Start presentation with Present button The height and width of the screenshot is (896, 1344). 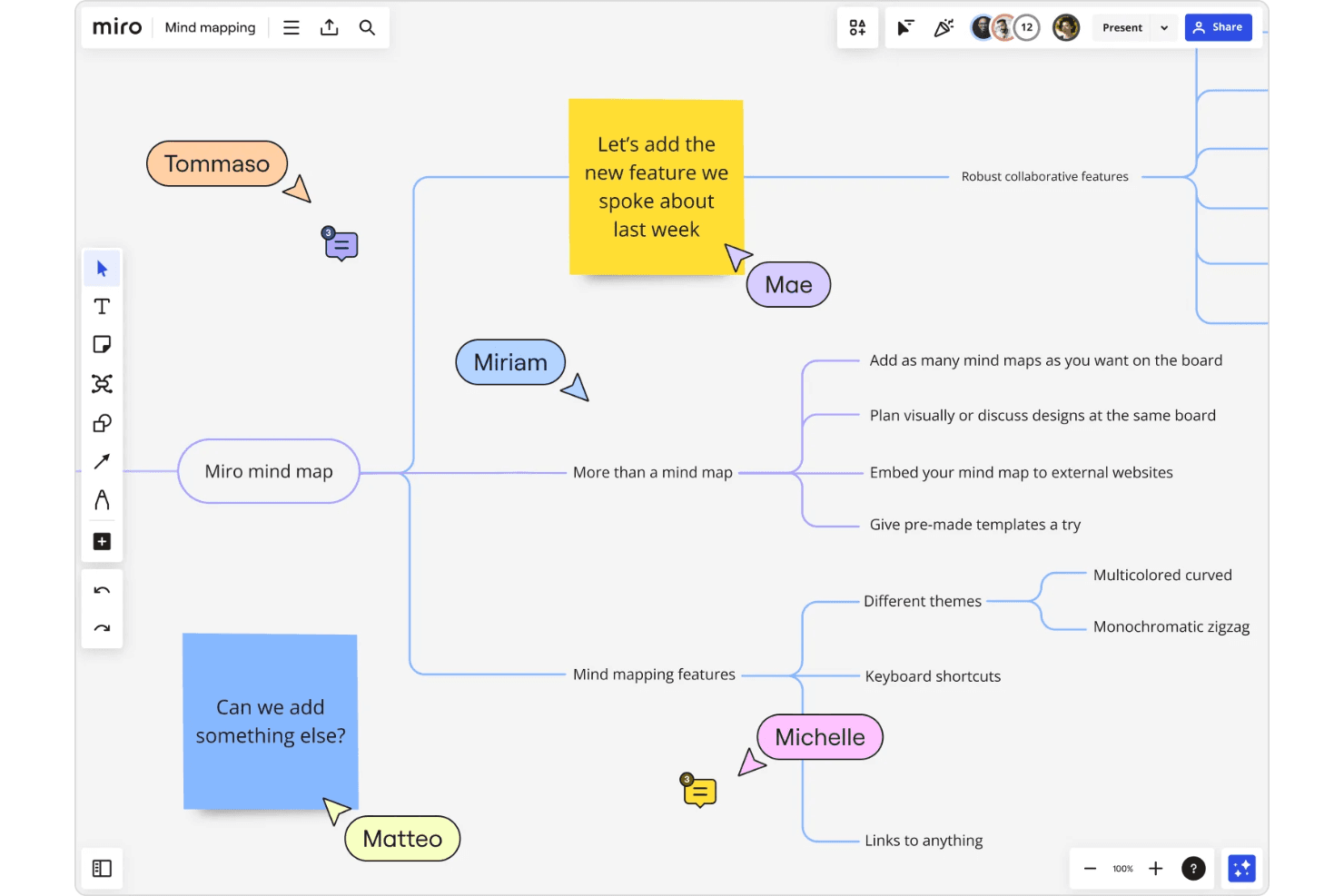tap(1122, 27)
